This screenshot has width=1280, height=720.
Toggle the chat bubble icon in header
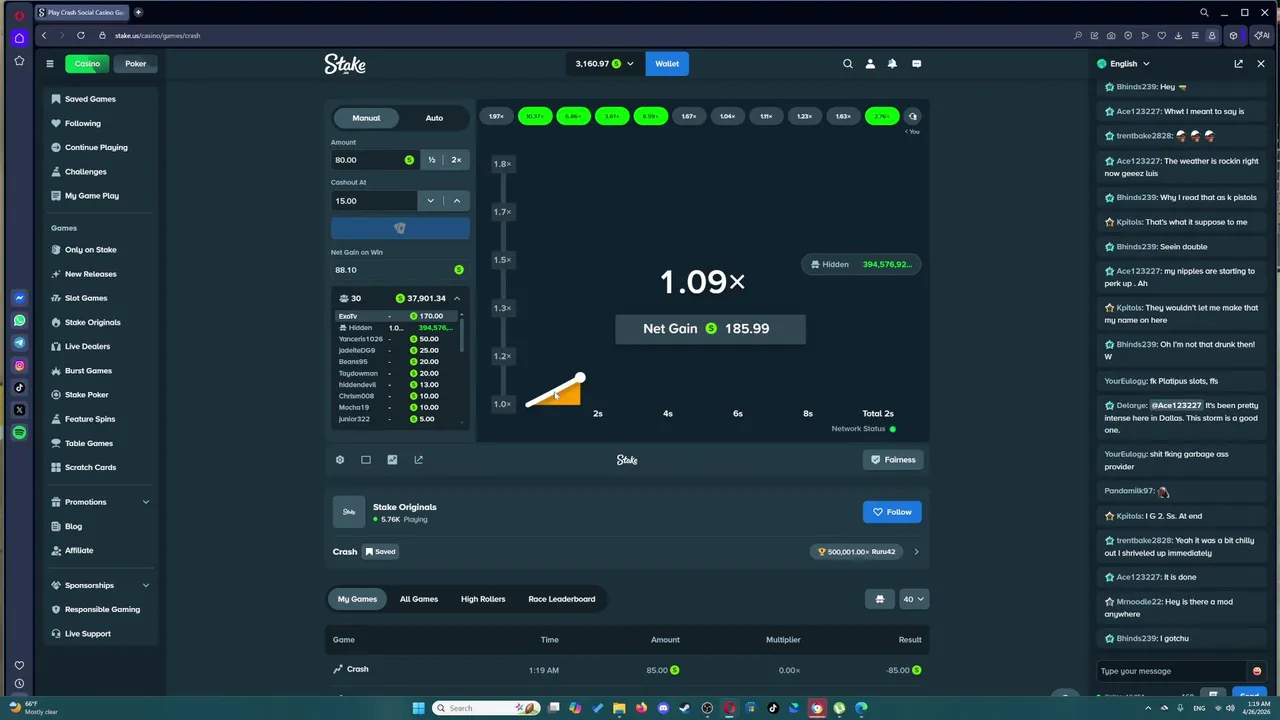(916, 64)
